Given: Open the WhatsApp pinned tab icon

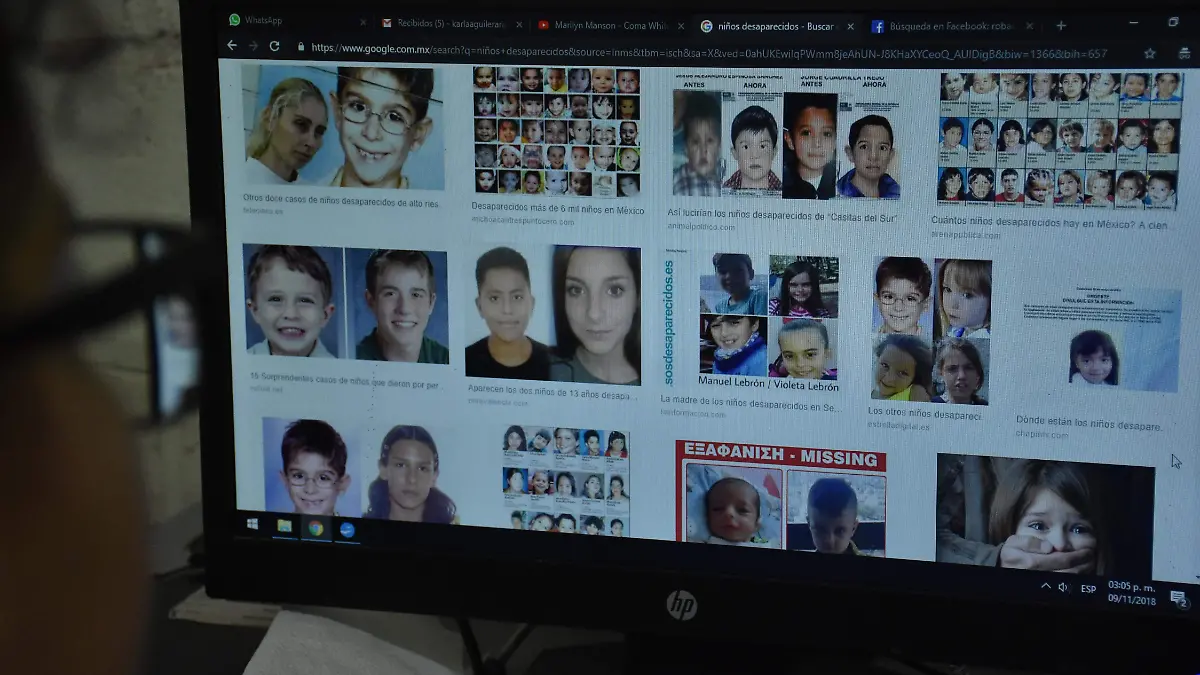Looking at the screenshot, I should point(235,20).
